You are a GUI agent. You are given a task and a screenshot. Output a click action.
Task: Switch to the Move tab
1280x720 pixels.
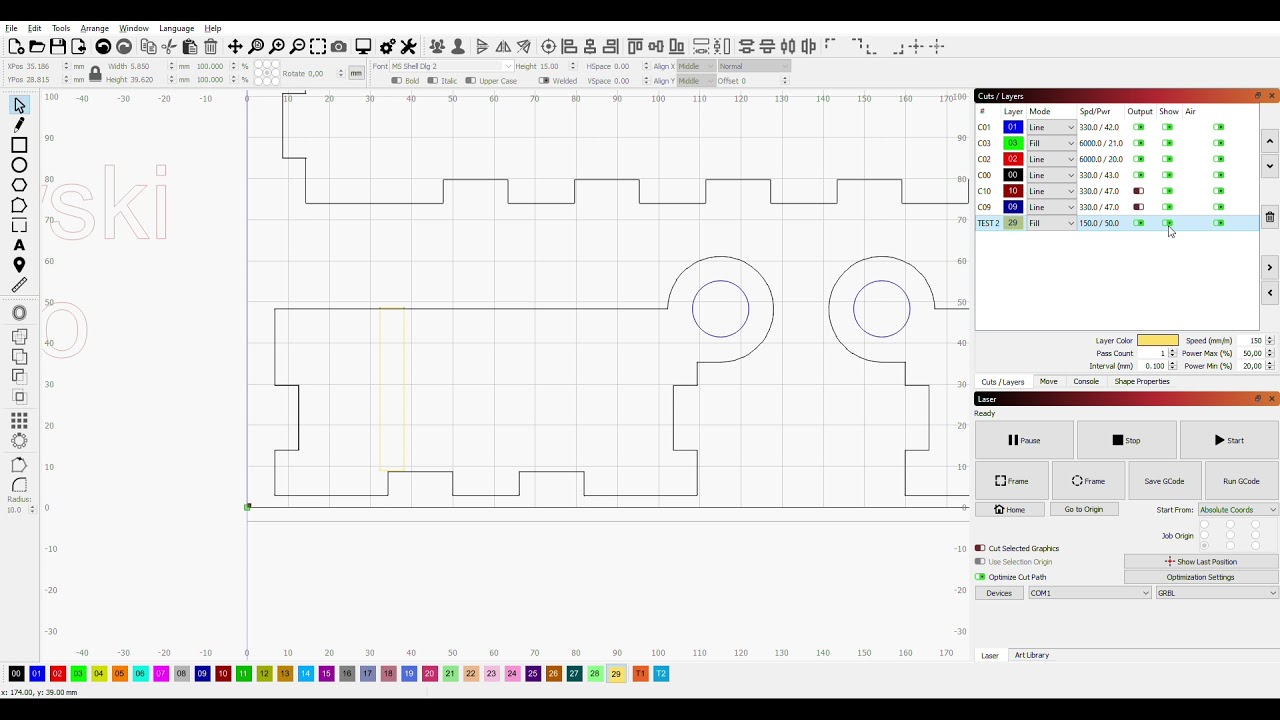(1048, 382)
